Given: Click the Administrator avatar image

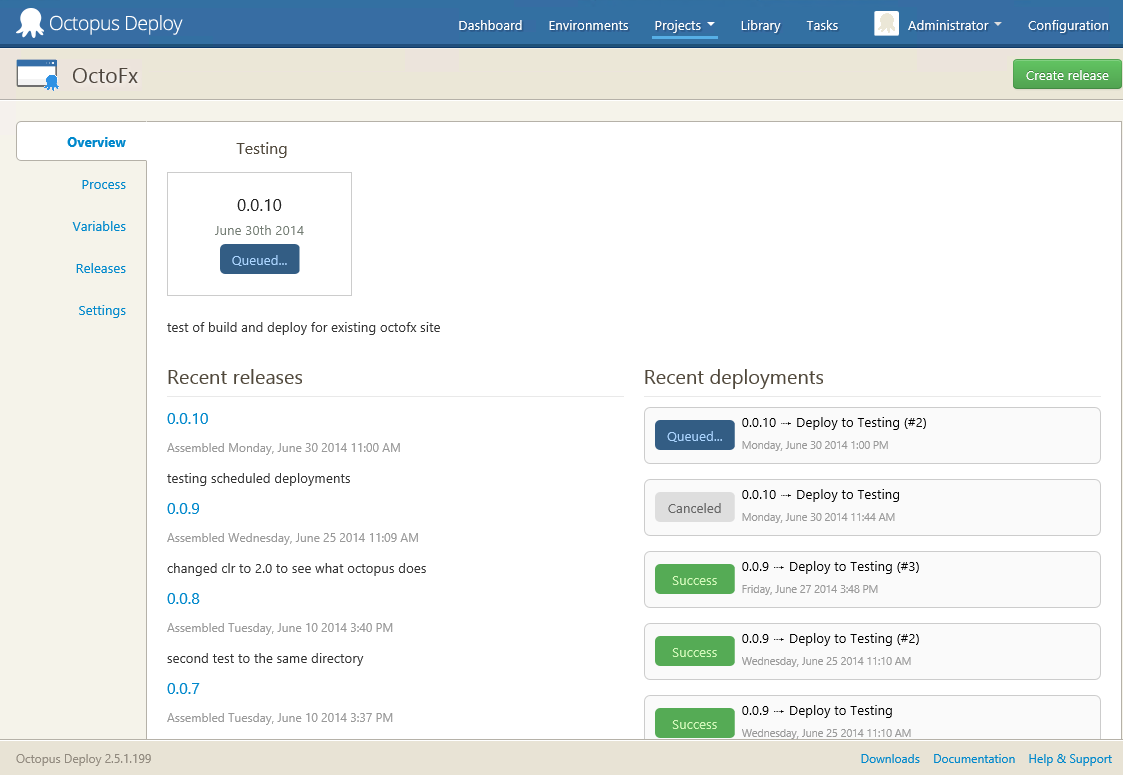Looking at the screenshot, I should tap(886, 23).
